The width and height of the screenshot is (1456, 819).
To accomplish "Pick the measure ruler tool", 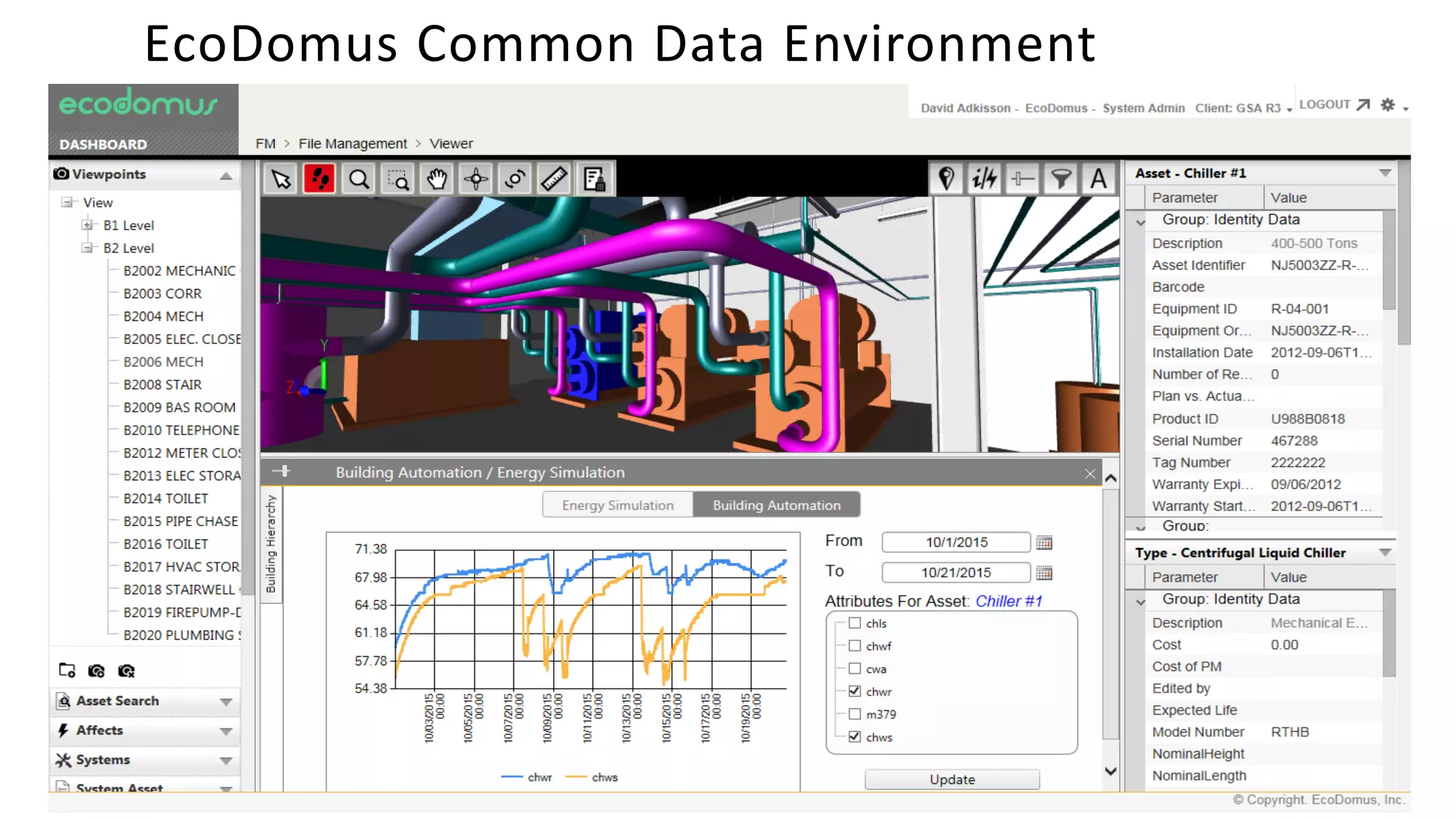I will (x=554, y=179).
